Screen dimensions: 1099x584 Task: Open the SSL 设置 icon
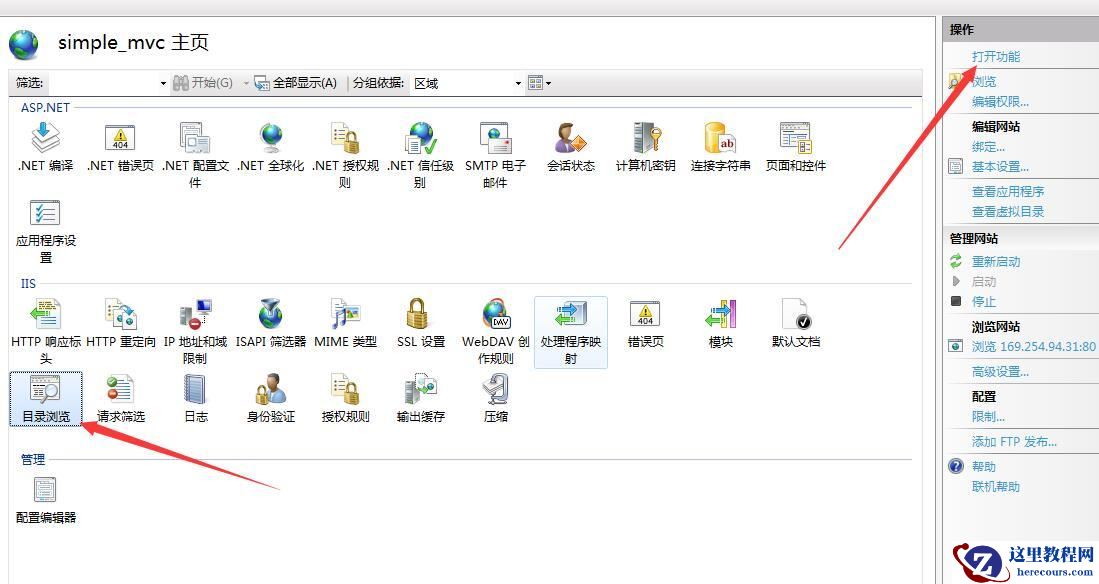[418, 313]
